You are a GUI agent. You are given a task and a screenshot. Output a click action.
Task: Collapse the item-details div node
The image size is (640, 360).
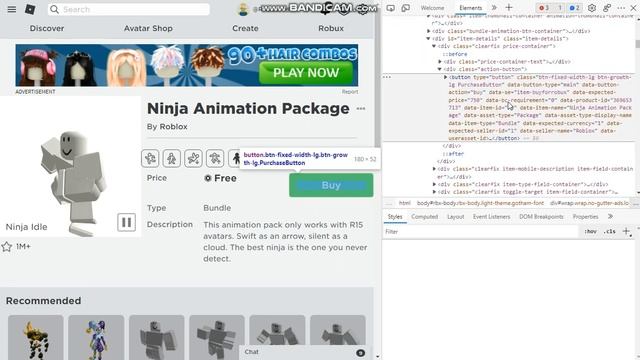(429, 39)
